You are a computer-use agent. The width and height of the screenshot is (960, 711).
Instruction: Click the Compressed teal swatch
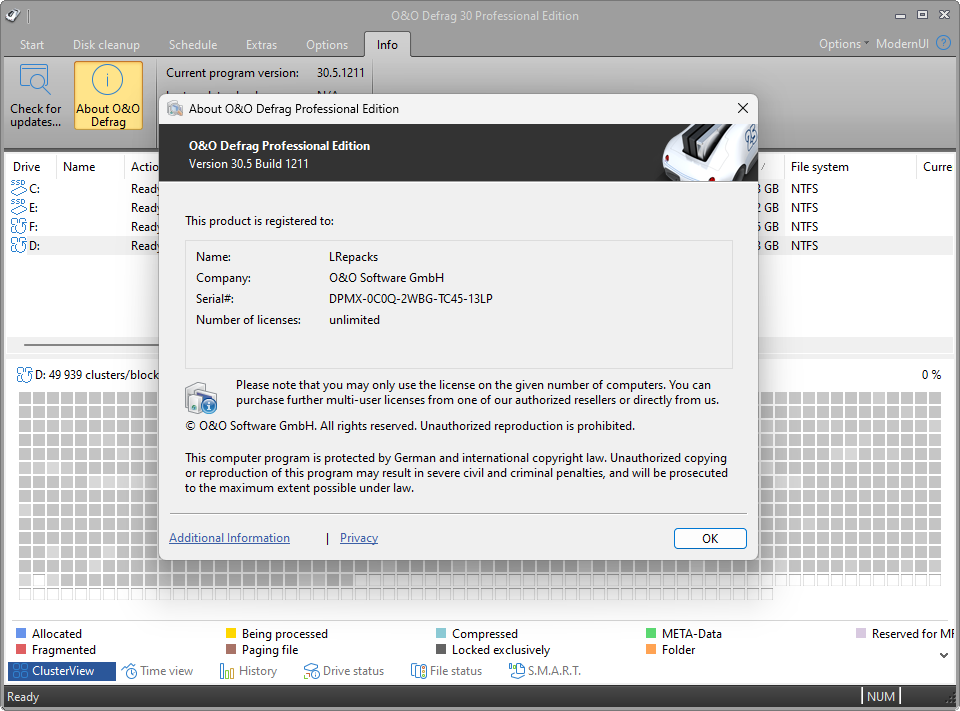tap(441, 633)
